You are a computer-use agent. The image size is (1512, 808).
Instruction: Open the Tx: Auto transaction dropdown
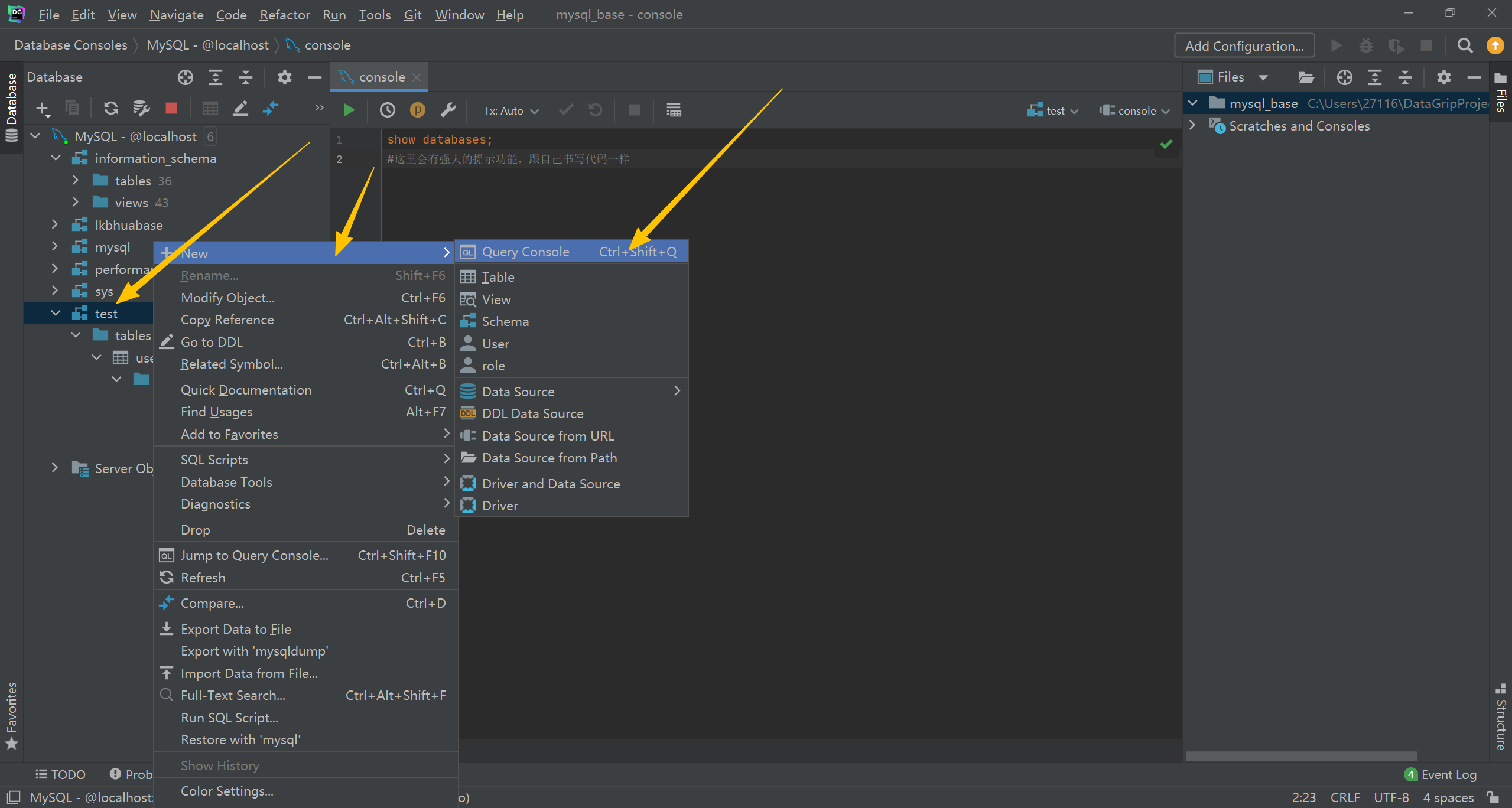(x=511, y=110)
